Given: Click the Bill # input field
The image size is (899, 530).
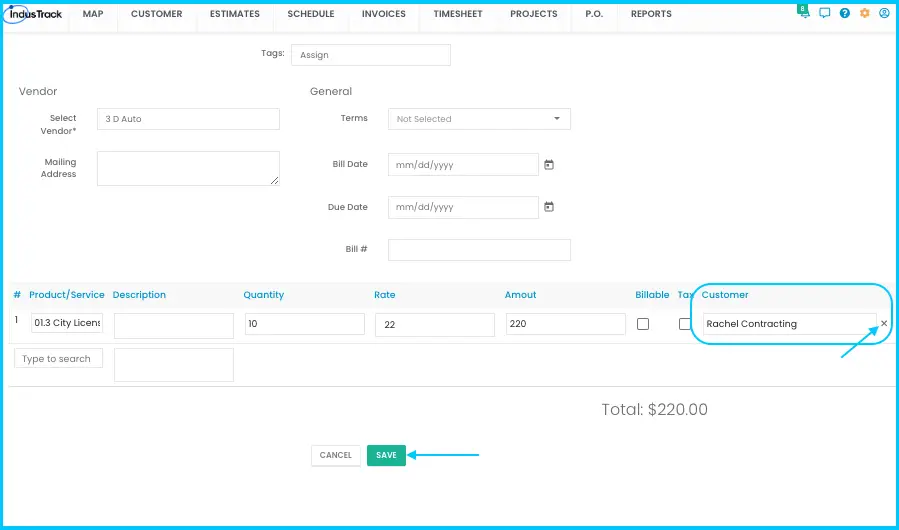Looking at the screenshot, I should pyautogui.click(x=479, y=250).
